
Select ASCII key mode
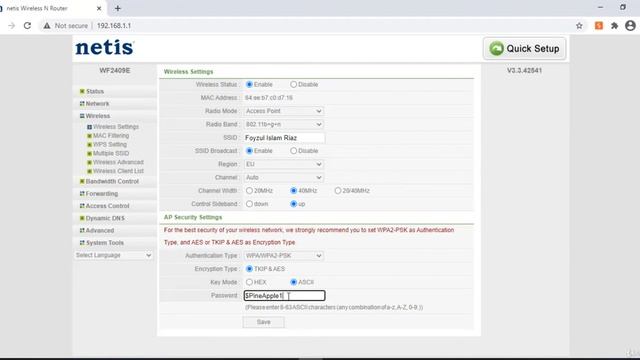tap(293, 282)
